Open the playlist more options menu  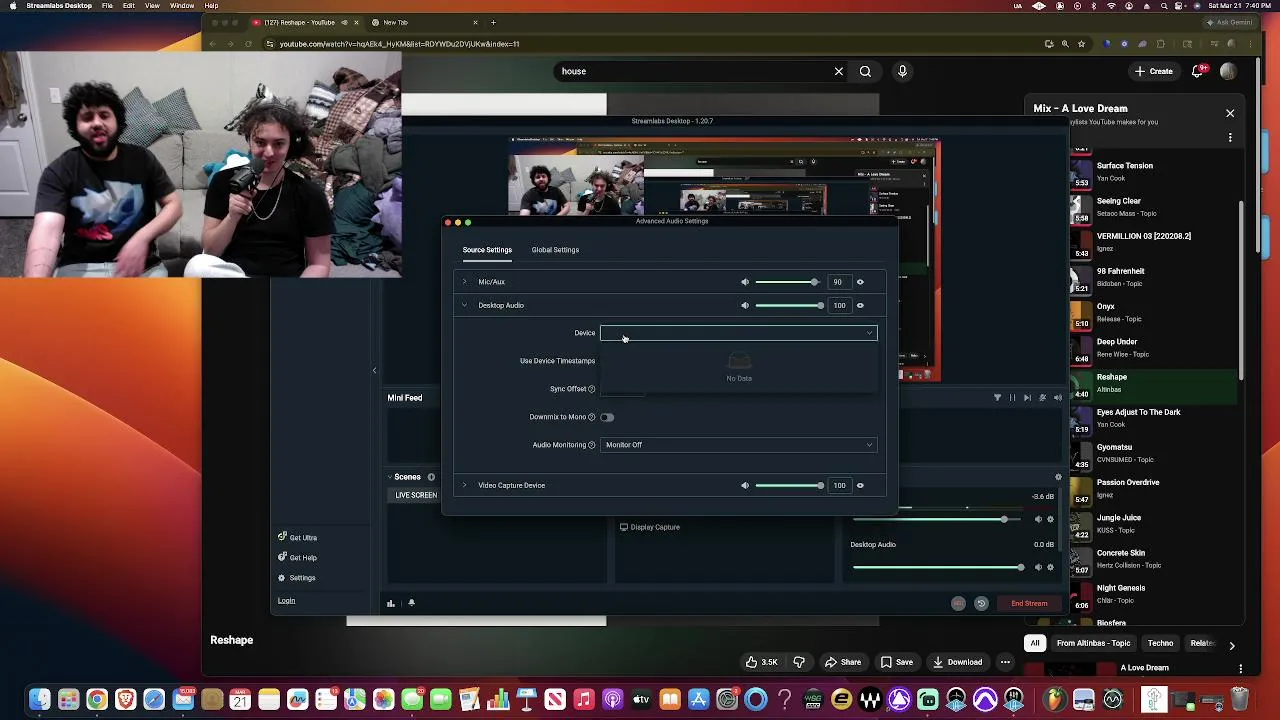(1230, 138)
